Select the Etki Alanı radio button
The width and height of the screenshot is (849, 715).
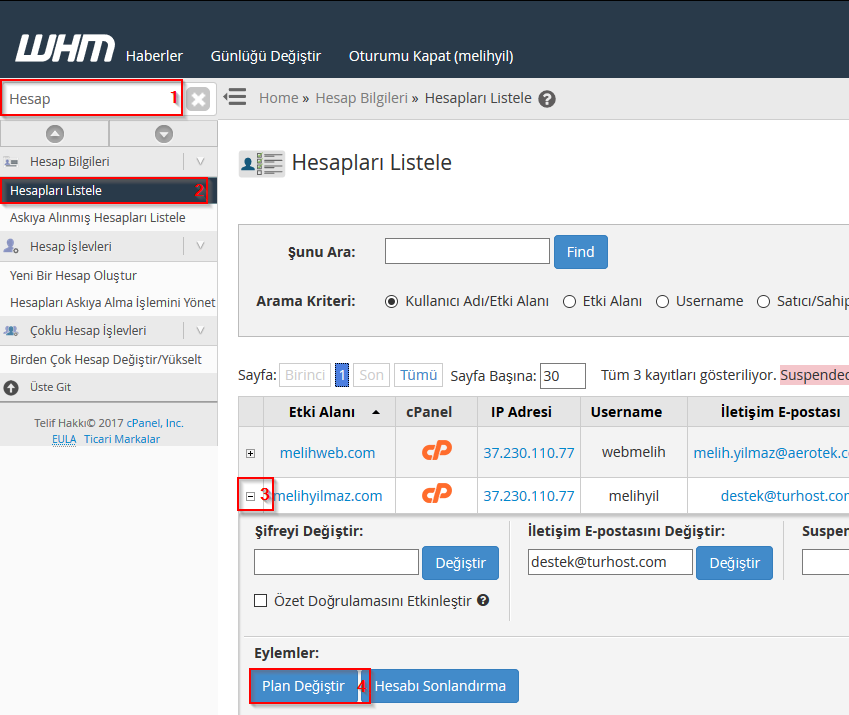[x=569, y=301]
